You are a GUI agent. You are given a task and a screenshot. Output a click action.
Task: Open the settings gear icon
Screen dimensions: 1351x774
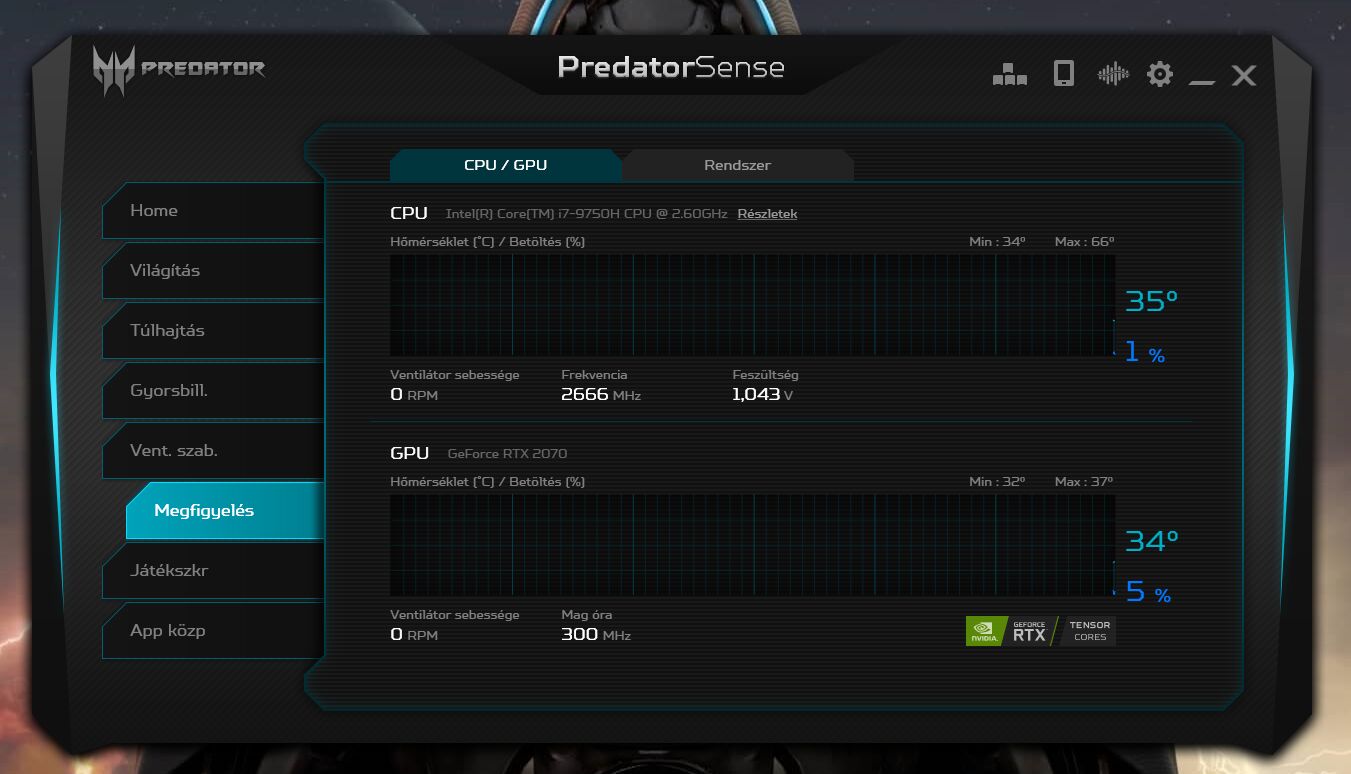pyautogui.click(x=1159, y=74)
